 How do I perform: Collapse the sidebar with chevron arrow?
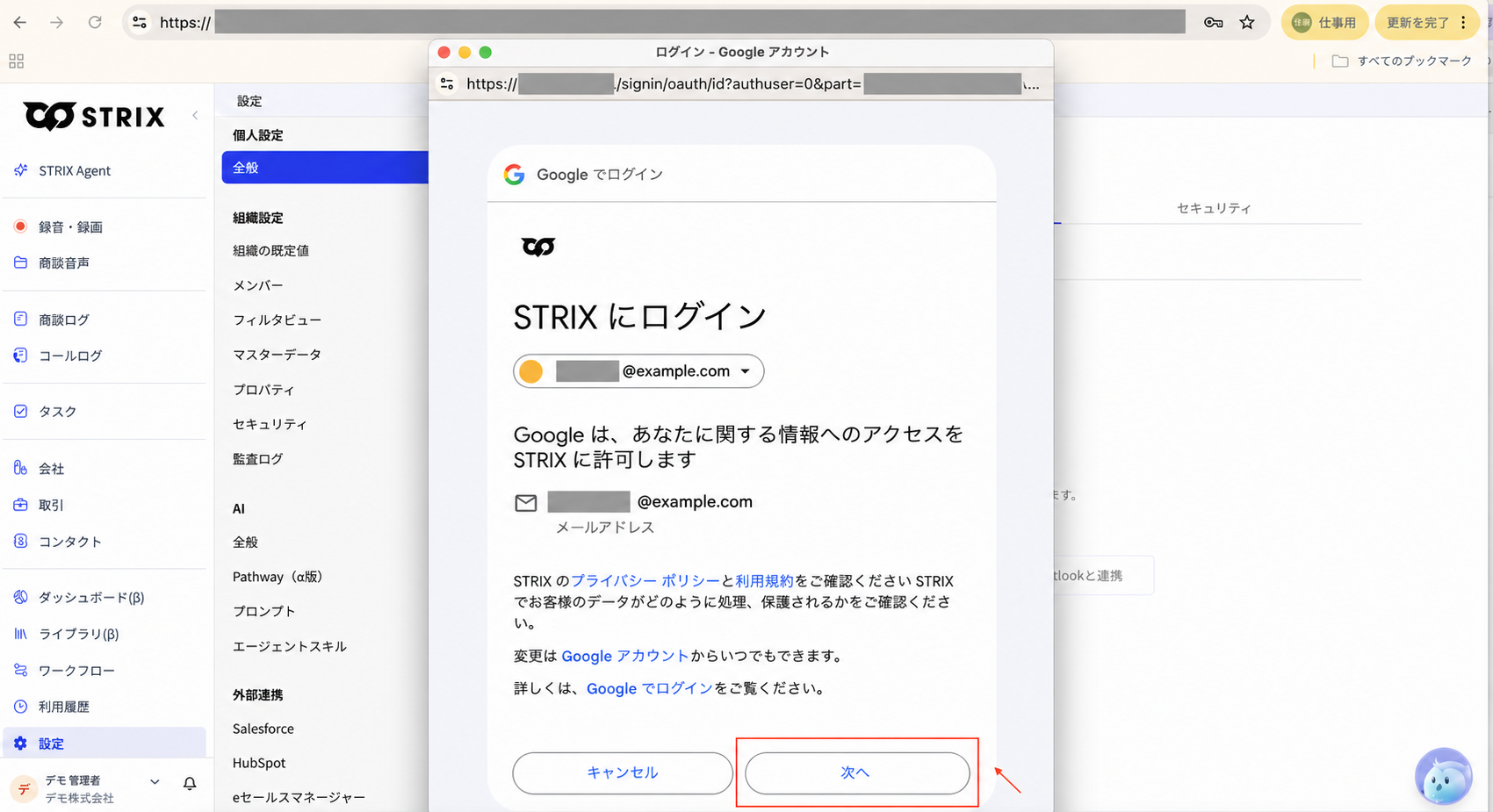tap(195, 115)
